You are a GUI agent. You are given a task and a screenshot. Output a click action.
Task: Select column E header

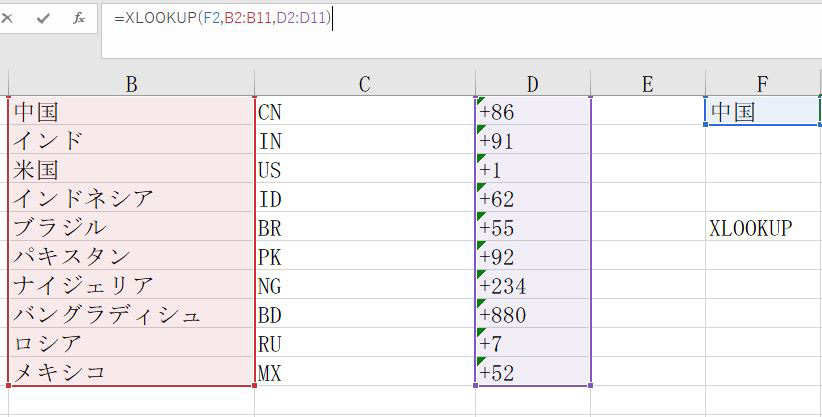click(x=648, y=84)
